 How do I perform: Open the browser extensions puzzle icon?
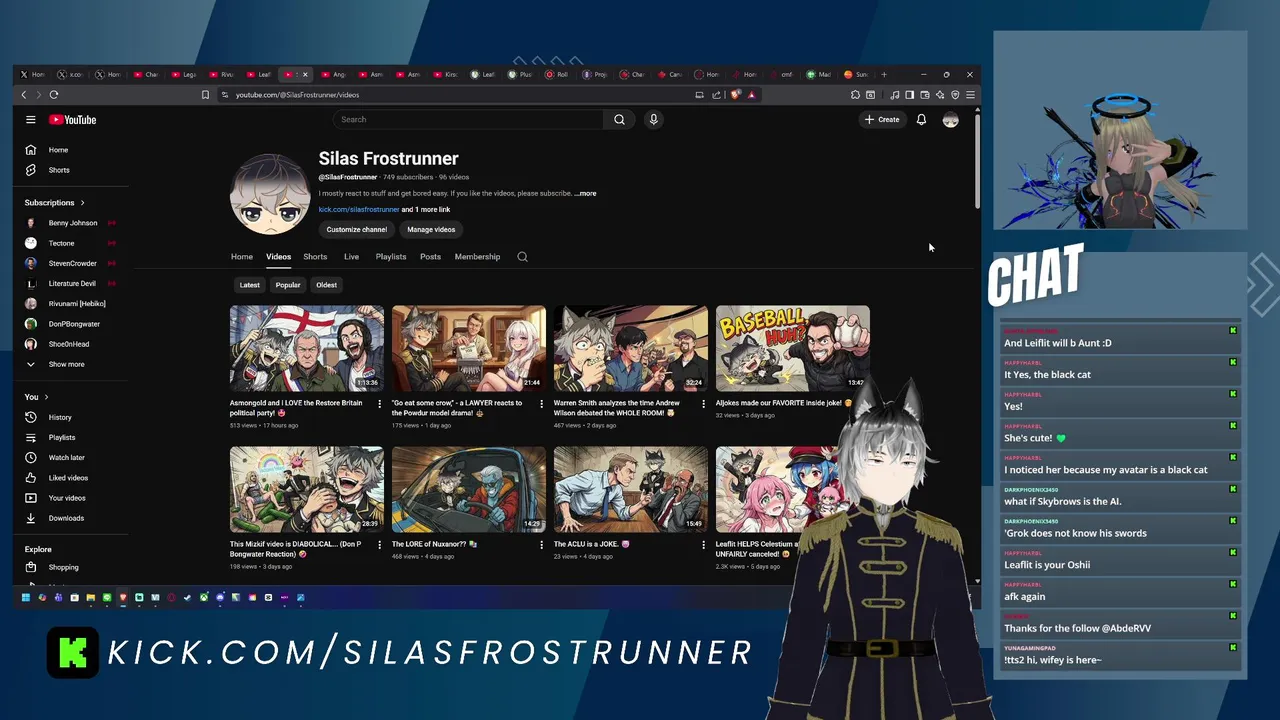[x=855, y=95]
